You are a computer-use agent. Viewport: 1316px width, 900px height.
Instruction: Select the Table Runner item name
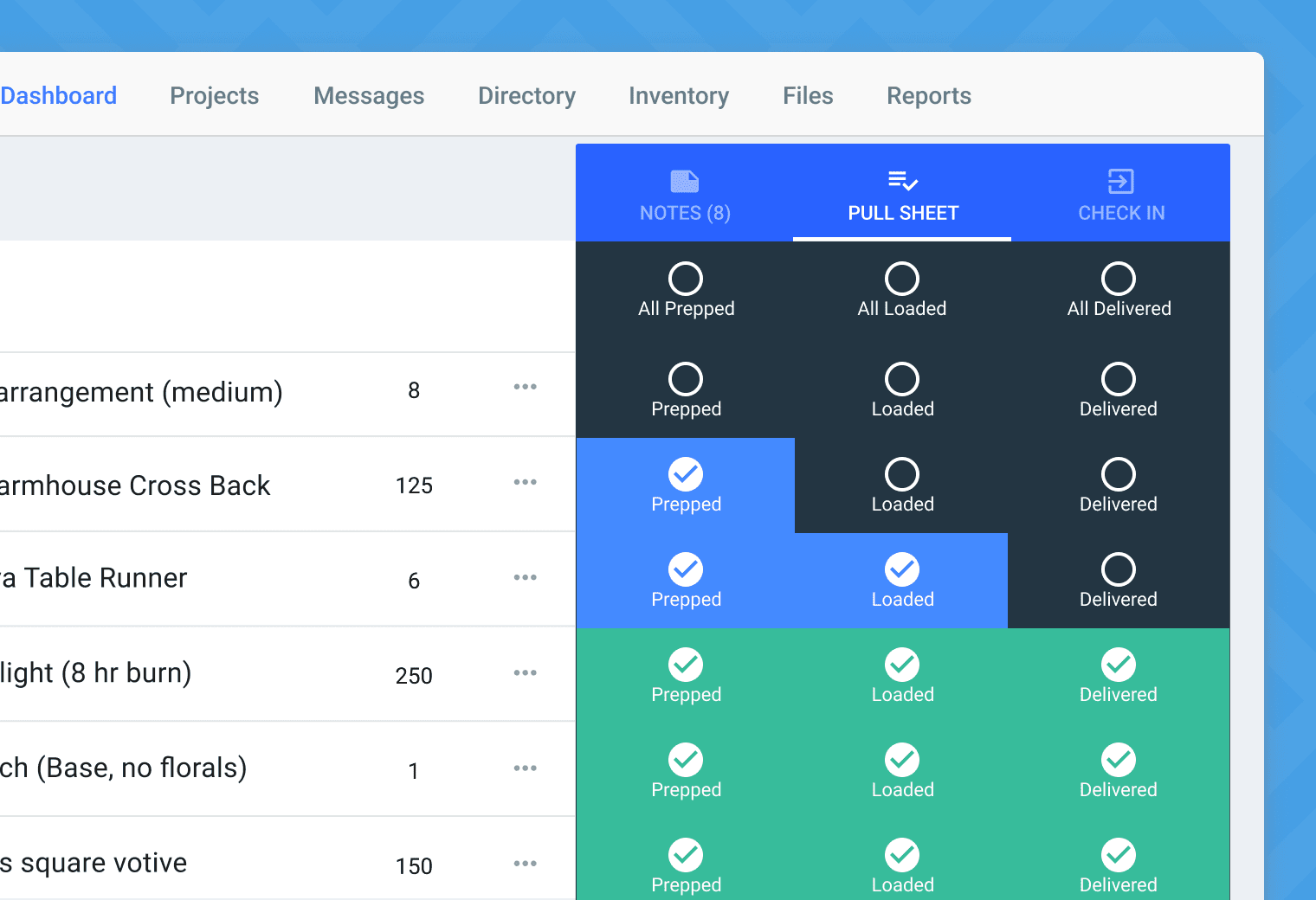[x=94, y=578]
